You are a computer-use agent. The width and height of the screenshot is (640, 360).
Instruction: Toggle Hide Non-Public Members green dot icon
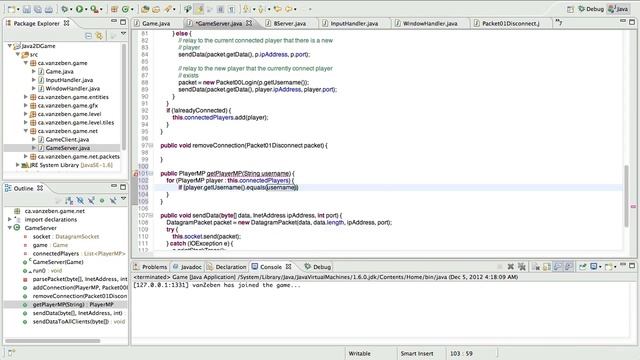(x=102, y=200)
